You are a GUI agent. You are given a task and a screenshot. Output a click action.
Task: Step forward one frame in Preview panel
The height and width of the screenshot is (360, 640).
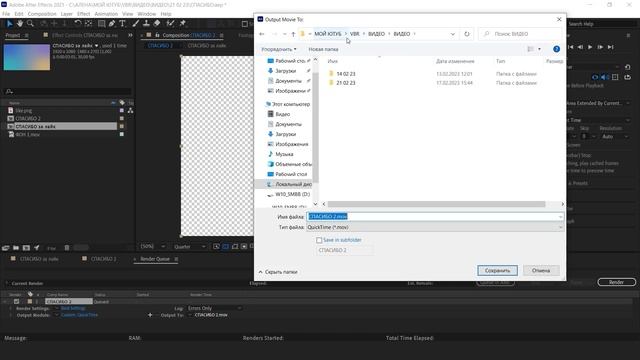(x=600, y=47)
